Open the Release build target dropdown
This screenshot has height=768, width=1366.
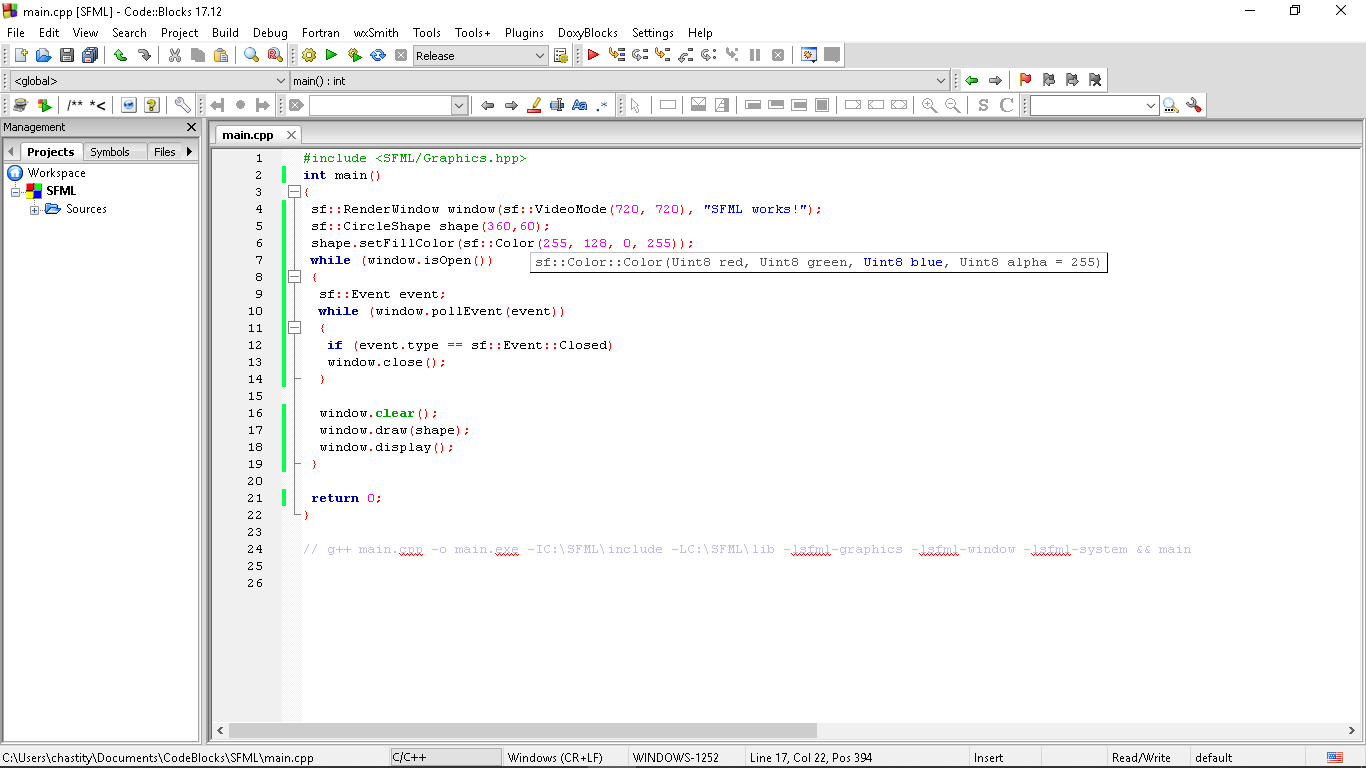541,55
